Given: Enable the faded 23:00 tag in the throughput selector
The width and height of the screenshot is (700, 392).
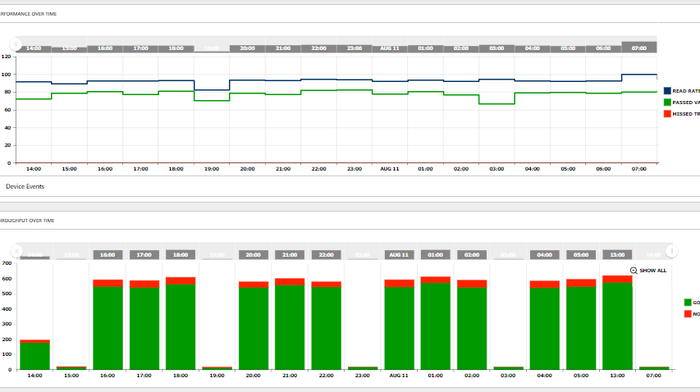Looking at the screenshot, I should coord(362,255).
